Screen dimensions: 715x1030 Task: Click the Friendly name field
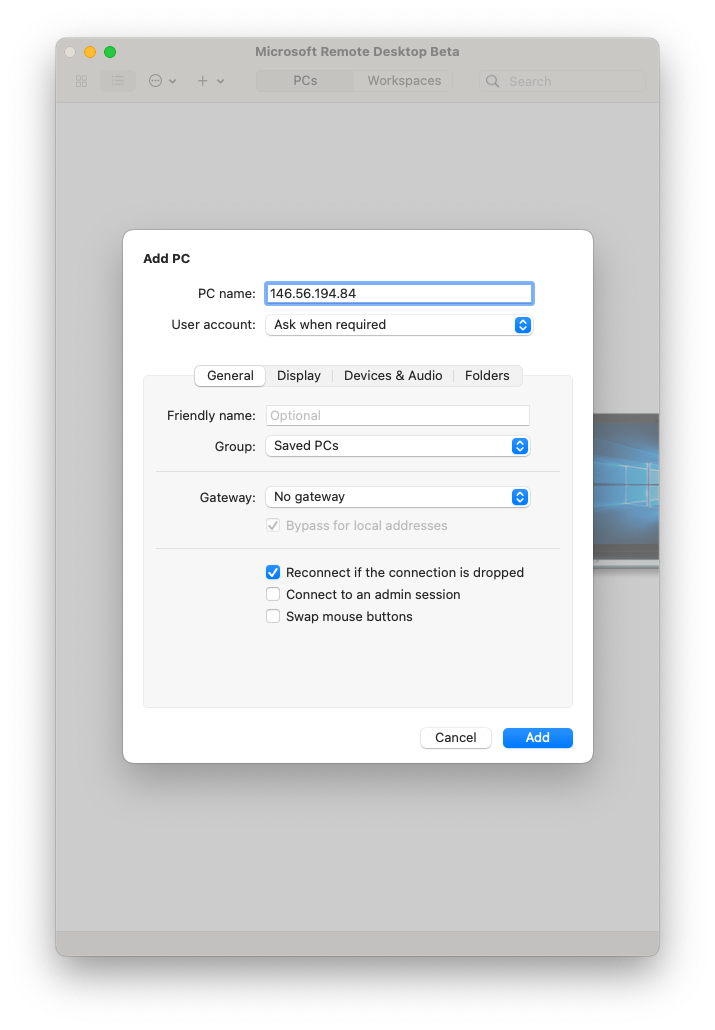[398, 416]
